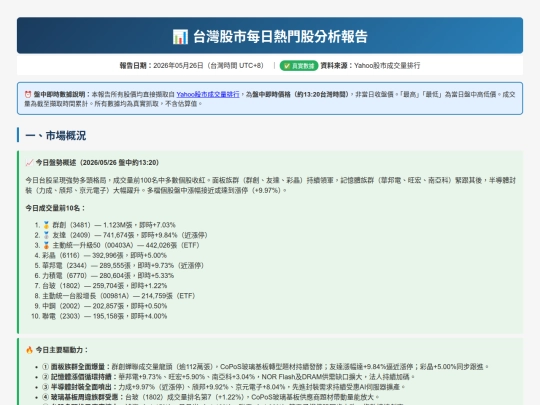The width and height of the screenshot is (540, 405).
Task: Click the alarm clock icon beside 盤中即時數據說明
Action: pyautogui.click(x=28, y=94)
